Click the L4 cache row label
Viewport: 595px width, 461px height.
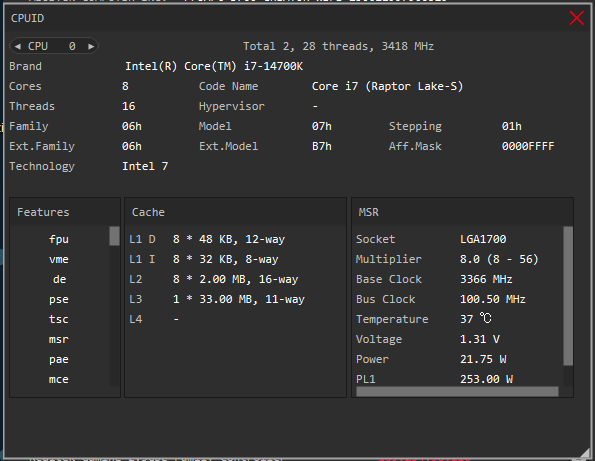135,319
